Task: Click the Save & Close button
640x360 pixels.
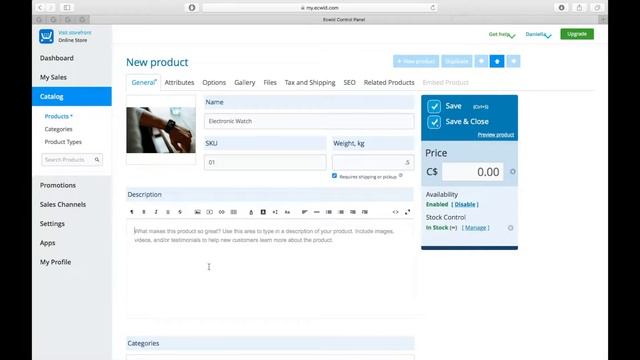Action: point(467,122)
